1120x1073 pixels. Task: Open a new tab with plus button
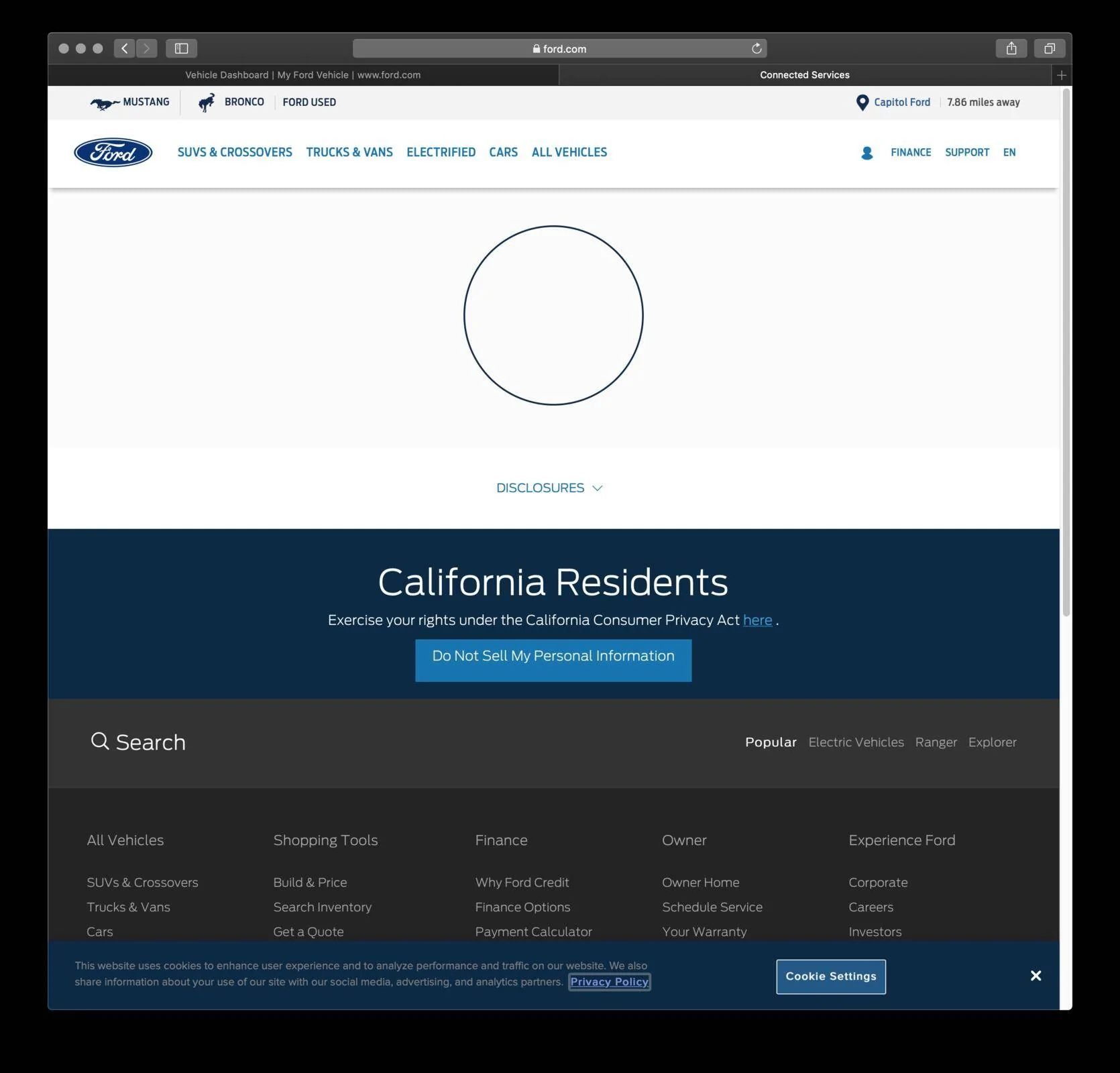1062,75
